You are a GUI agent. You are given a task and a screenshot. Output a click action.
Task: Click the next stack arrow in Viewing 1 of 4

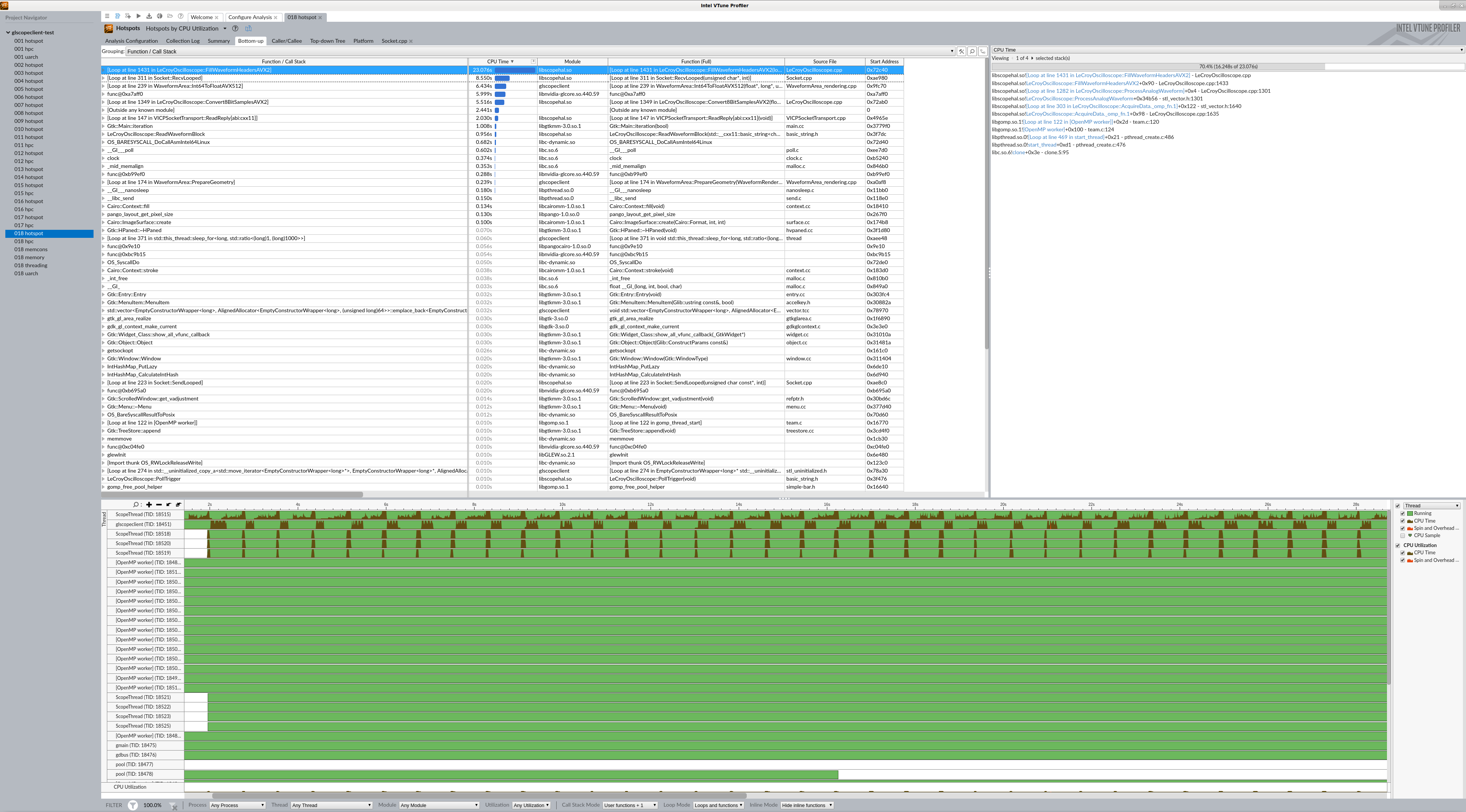(1032, 58)
